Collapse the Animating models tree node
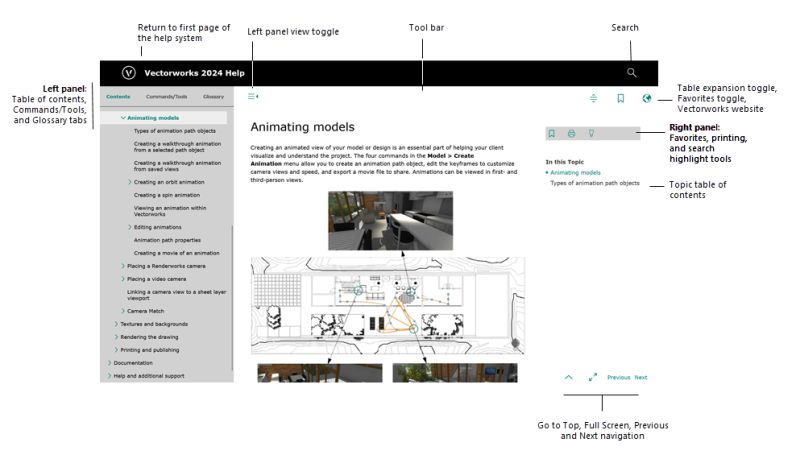This screenshot has height=459, width=800. click(x=123, y=118)
